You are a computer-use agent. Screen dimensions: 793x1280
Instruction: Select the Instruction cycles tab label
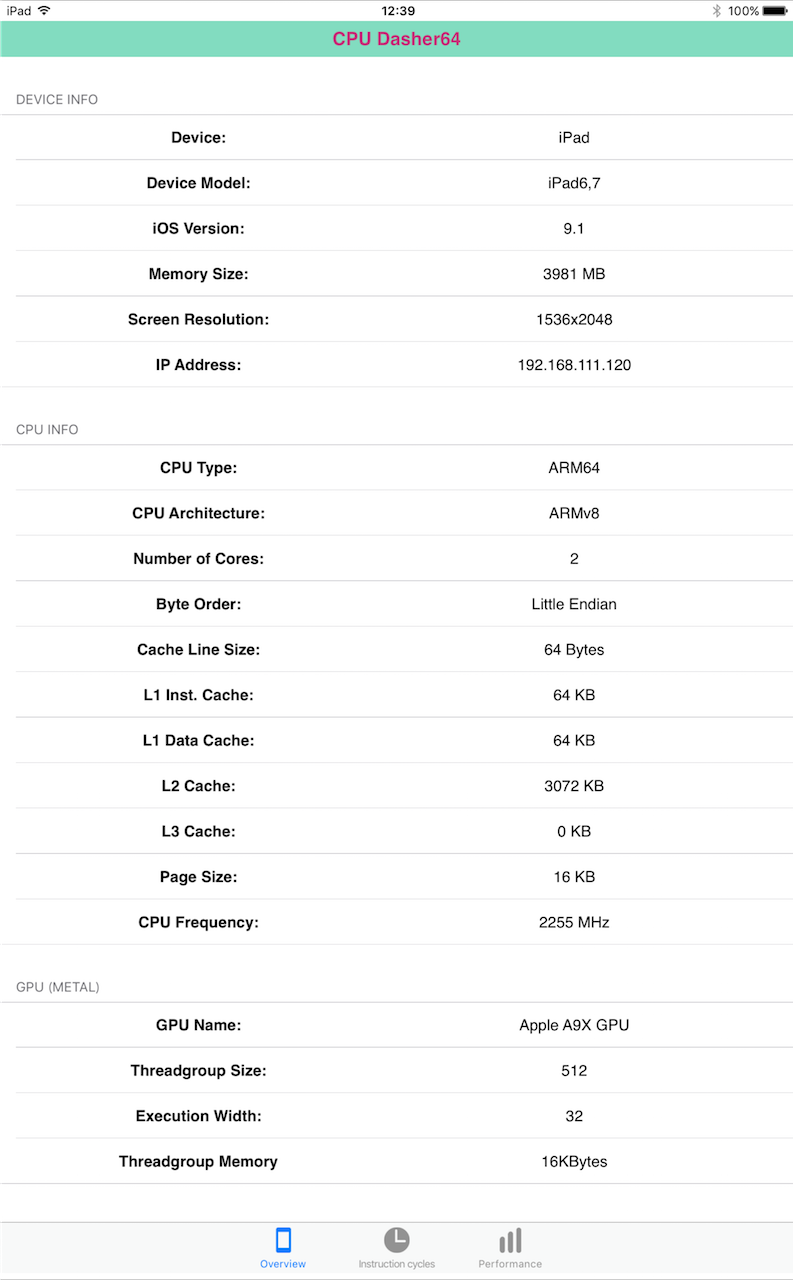tap(397, 1264)
